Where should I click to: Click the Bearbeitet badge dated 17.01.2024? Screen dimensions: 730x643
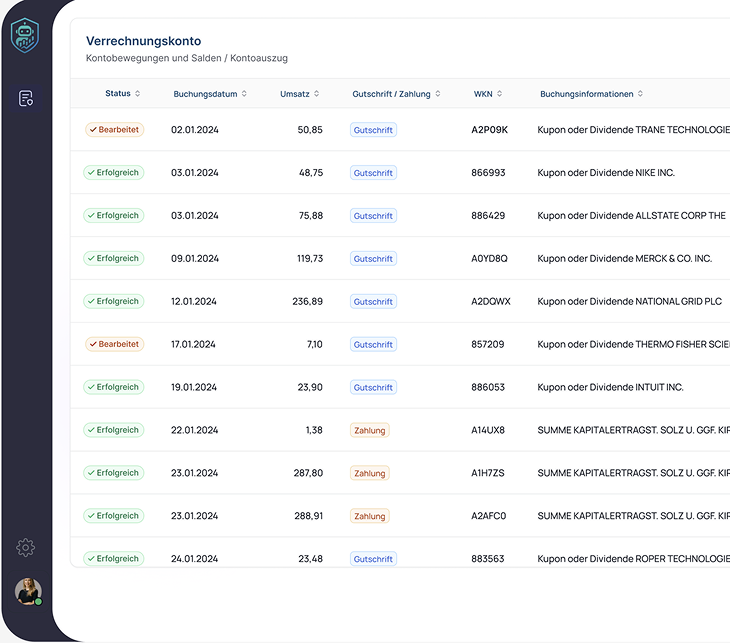pyautogui.click(x=114, y=344)
